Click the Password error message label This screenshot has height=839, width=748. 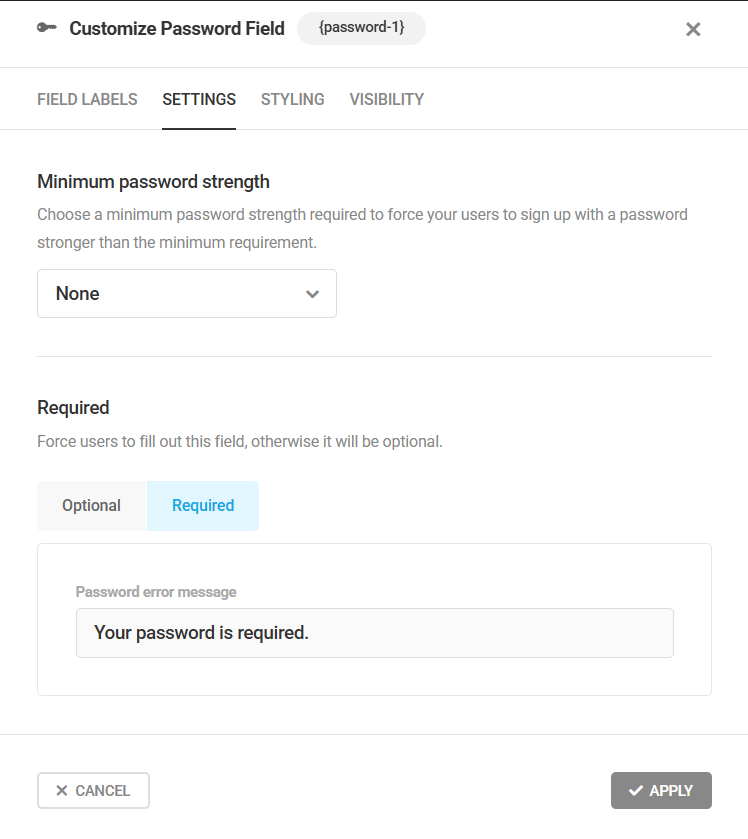click(156, 592)
